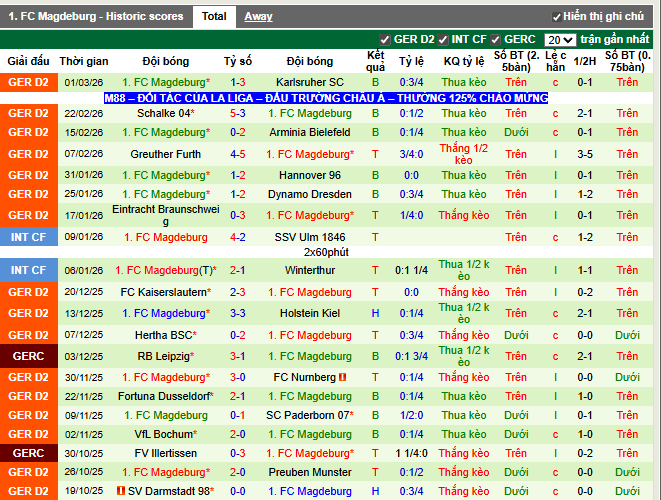Click VfL Bochum team name
Screen dimensions: 661x500
(166, 434)
